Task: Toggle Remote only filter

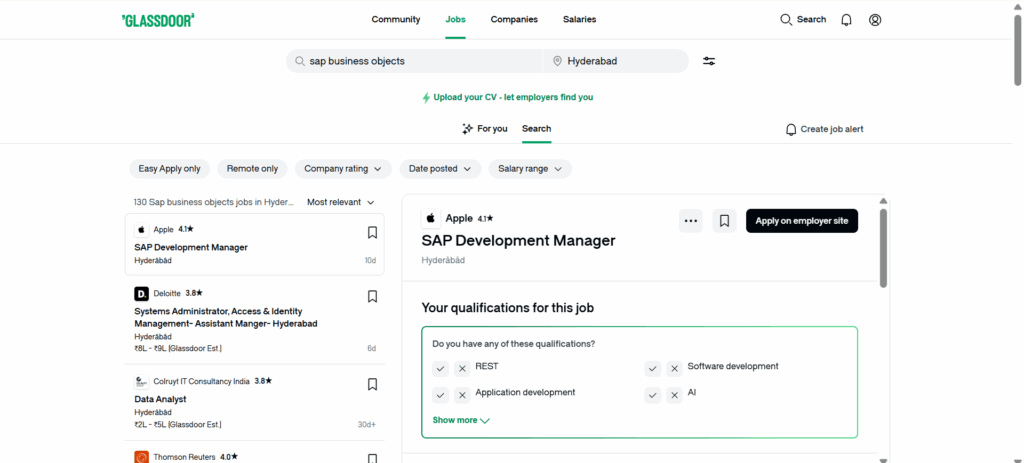Action: click(x=252, y=168)
